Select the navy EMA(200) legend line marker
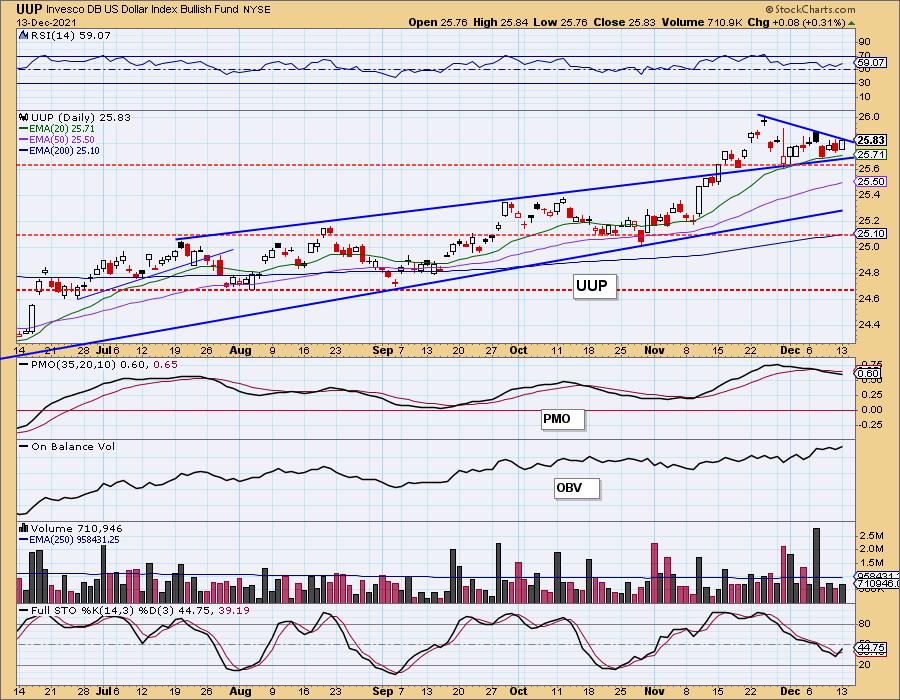 click(x=24, y=151)
